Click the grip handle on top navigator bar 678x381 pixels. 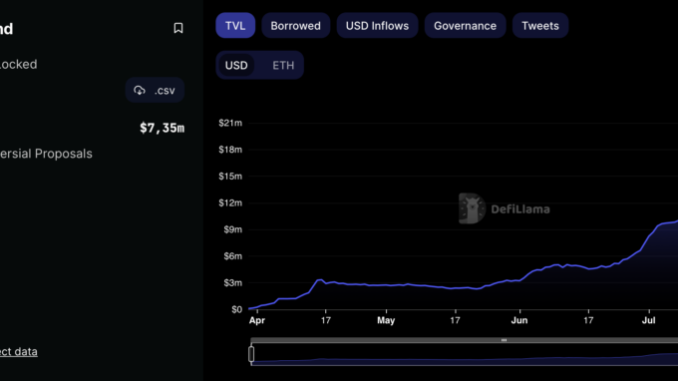(504, 340)
